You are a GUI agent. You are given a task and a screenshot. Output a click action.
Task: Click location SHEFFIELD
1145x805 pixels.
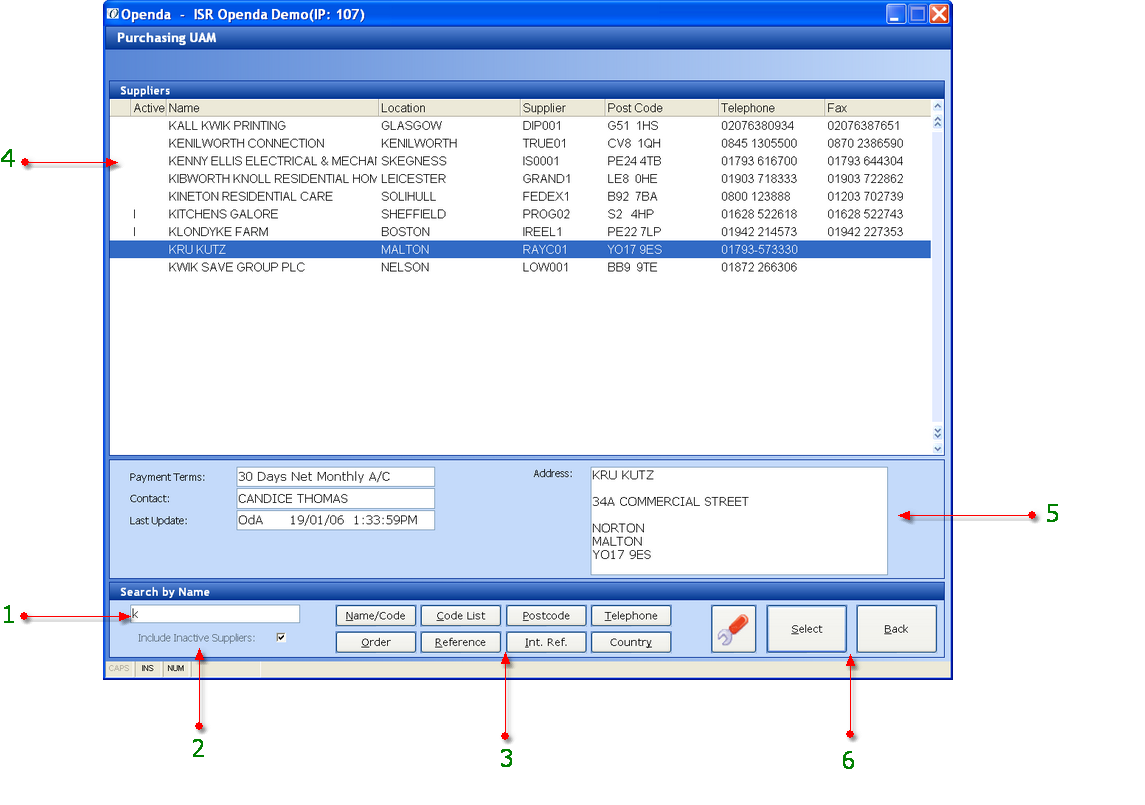[x=413, y=214]
